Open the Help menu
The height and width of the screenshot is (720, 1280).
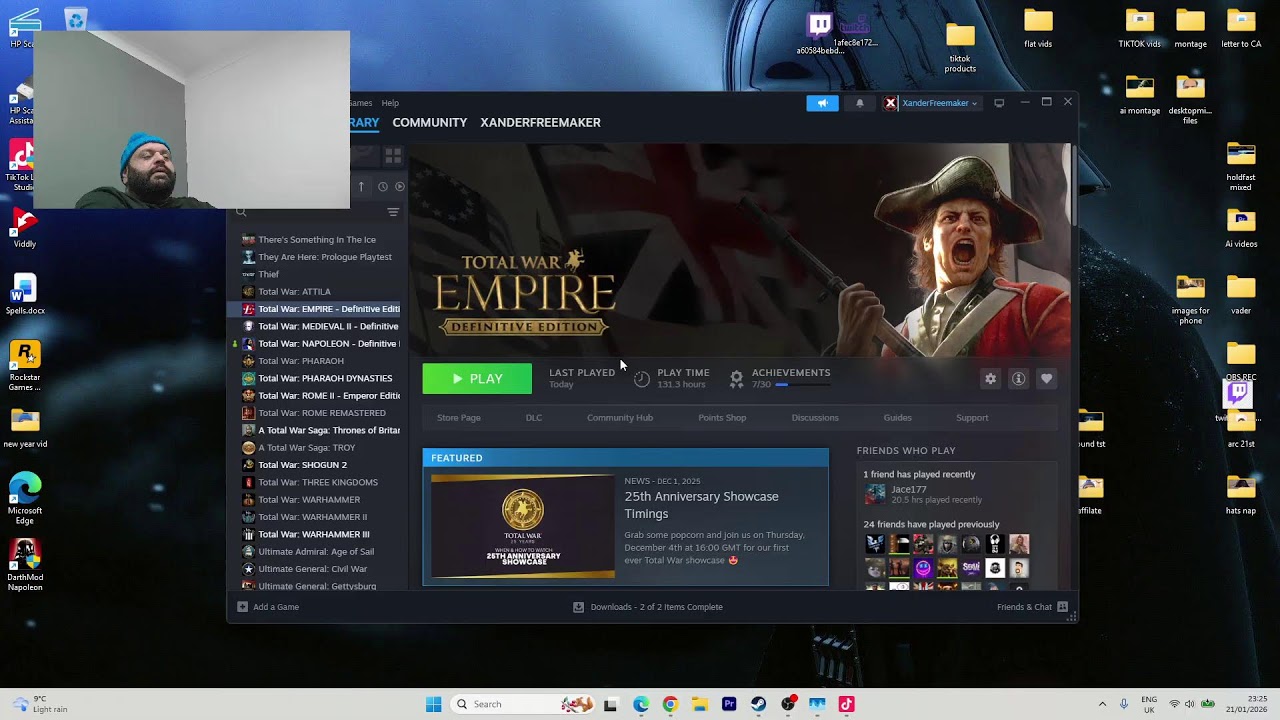click(390, 103)
